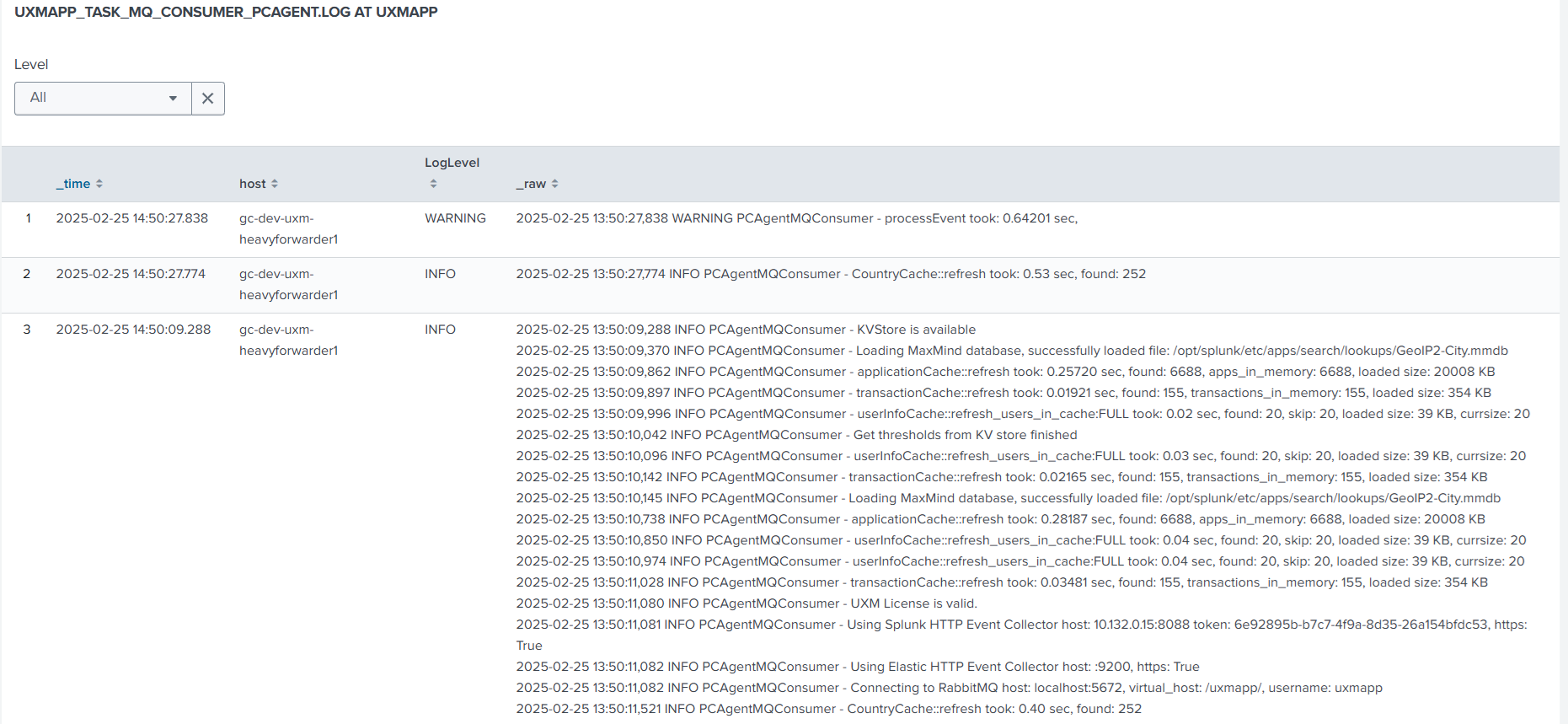This screenshot has width=1568, height=724.
Task: Select the 14:50:09.288 timestamp in row 3
Action: (133, 330)
